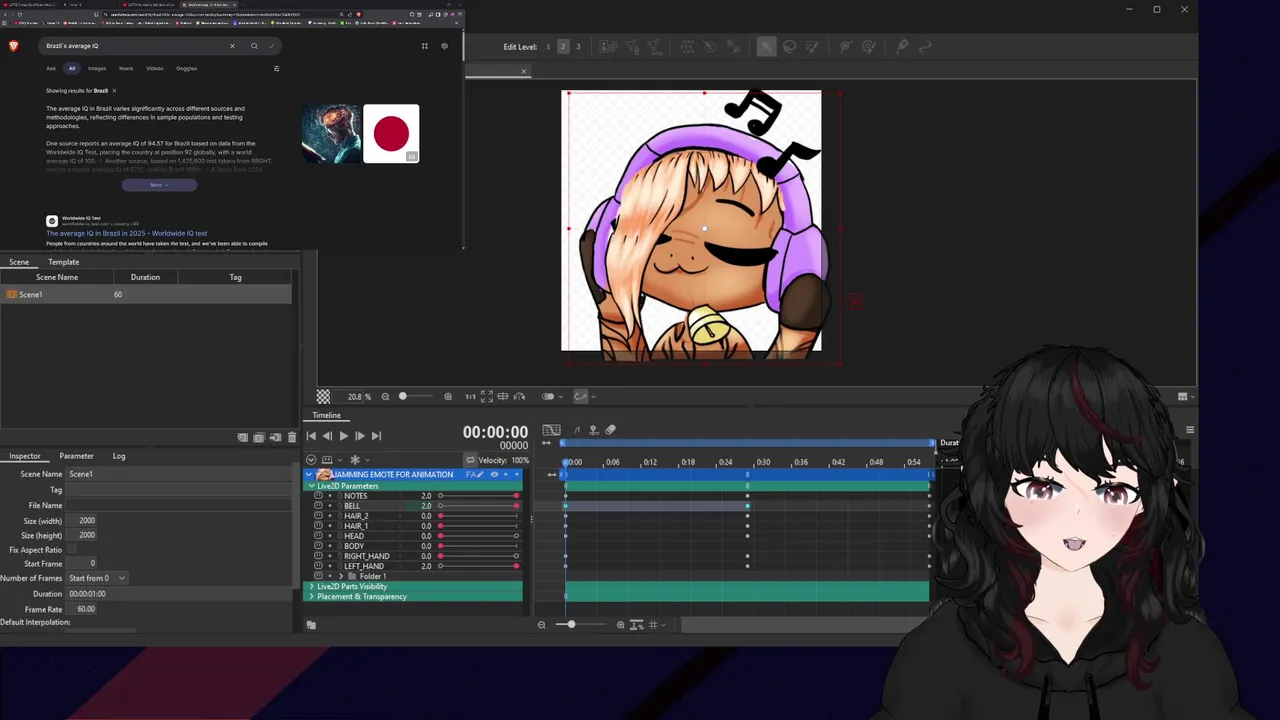Toggle the LEFT_HAND parameter row icon
Image resolution: width=1280 pixels, height=720 pixels.
[318, 566]
